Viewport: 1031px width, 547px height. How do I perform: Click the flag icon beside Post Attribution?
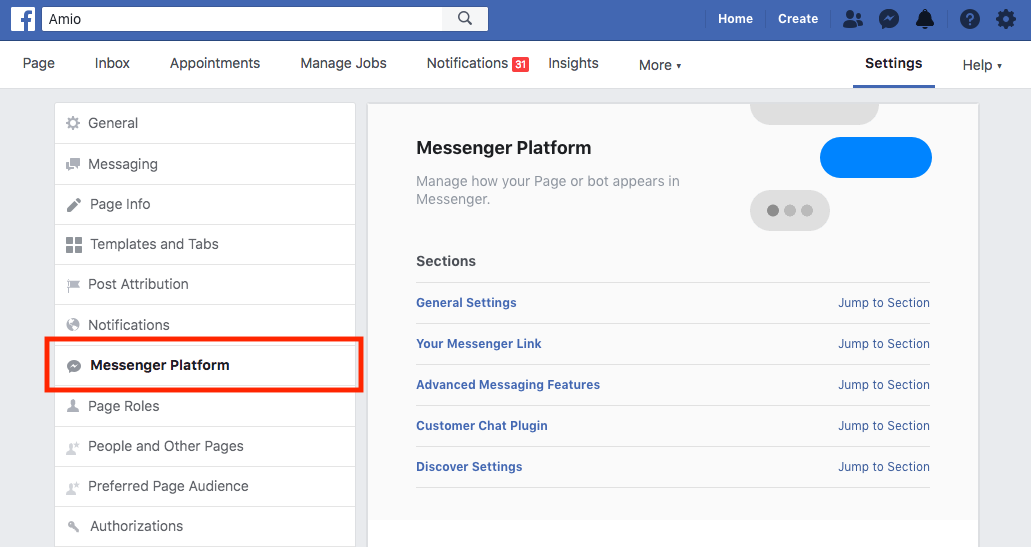coord(73,285)
